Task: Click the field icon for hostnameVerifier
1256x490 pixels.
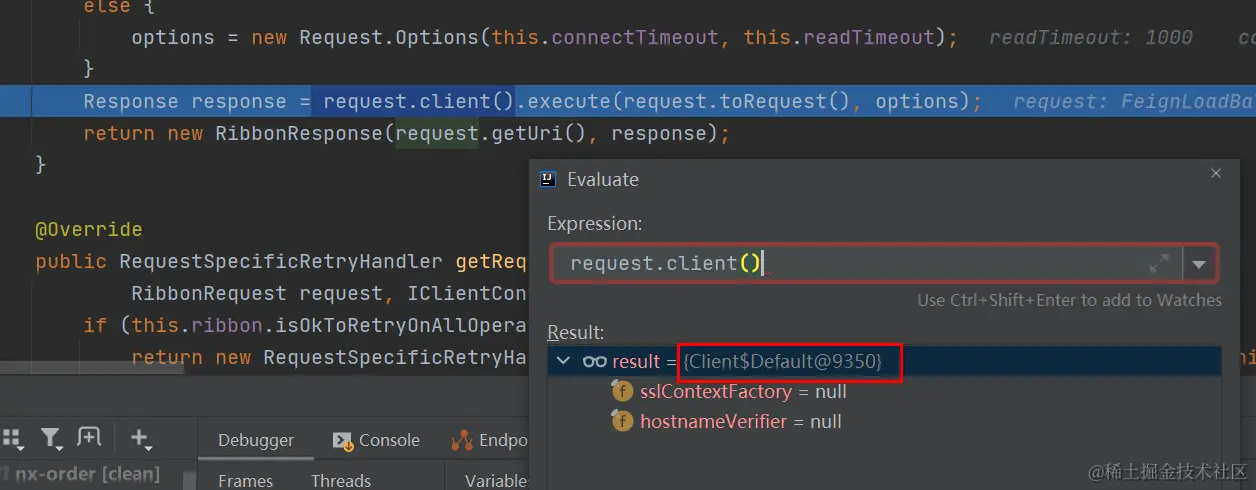Action: (x=622, y=422)
